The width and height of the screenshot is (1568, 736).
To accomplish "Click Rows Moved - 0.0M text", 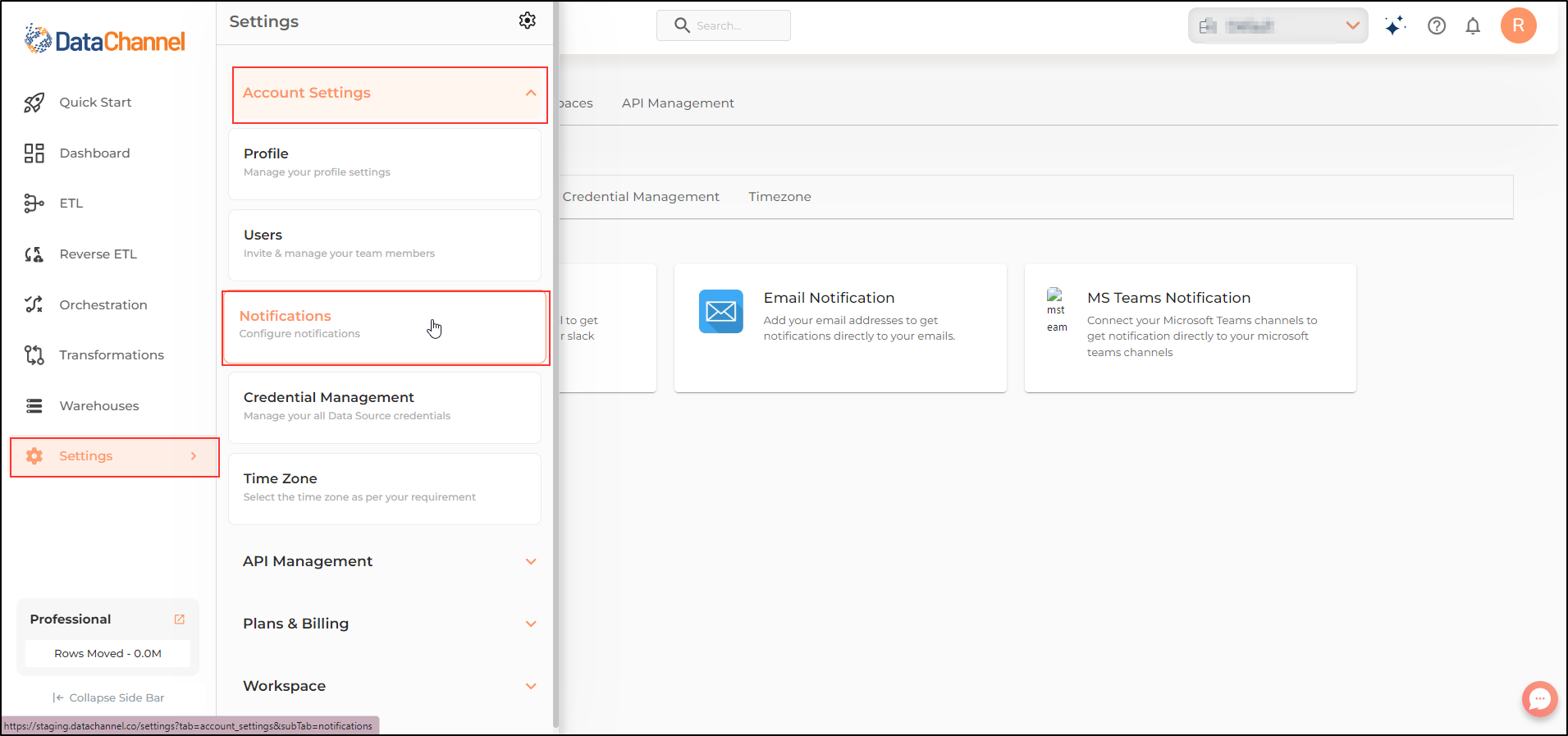I will [x=107, y=654].
